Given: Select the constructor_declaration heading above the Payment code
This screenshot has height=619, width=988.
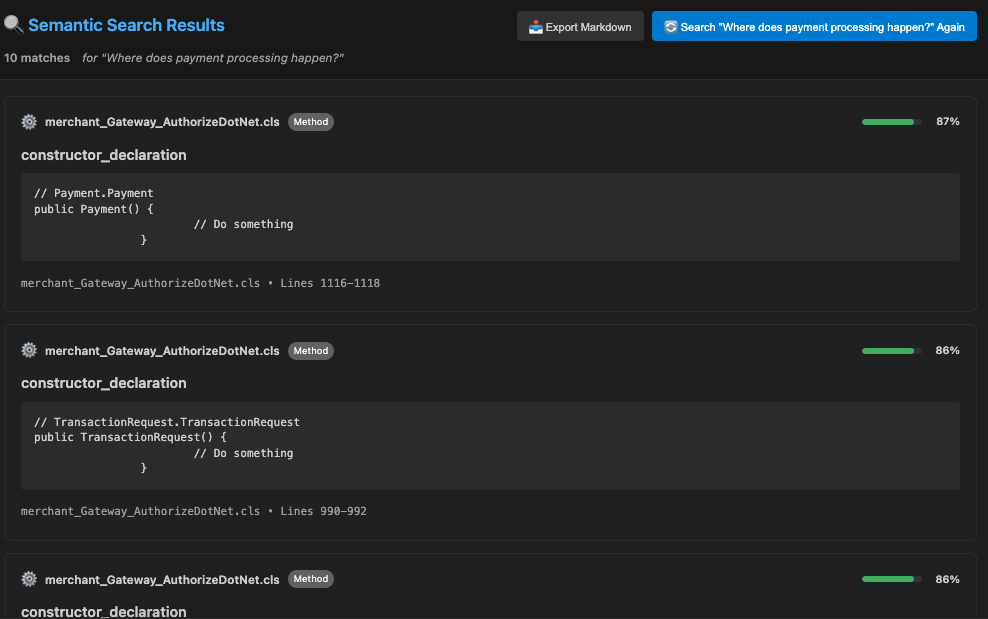Looking at the screenshot, I should (104, 155).
